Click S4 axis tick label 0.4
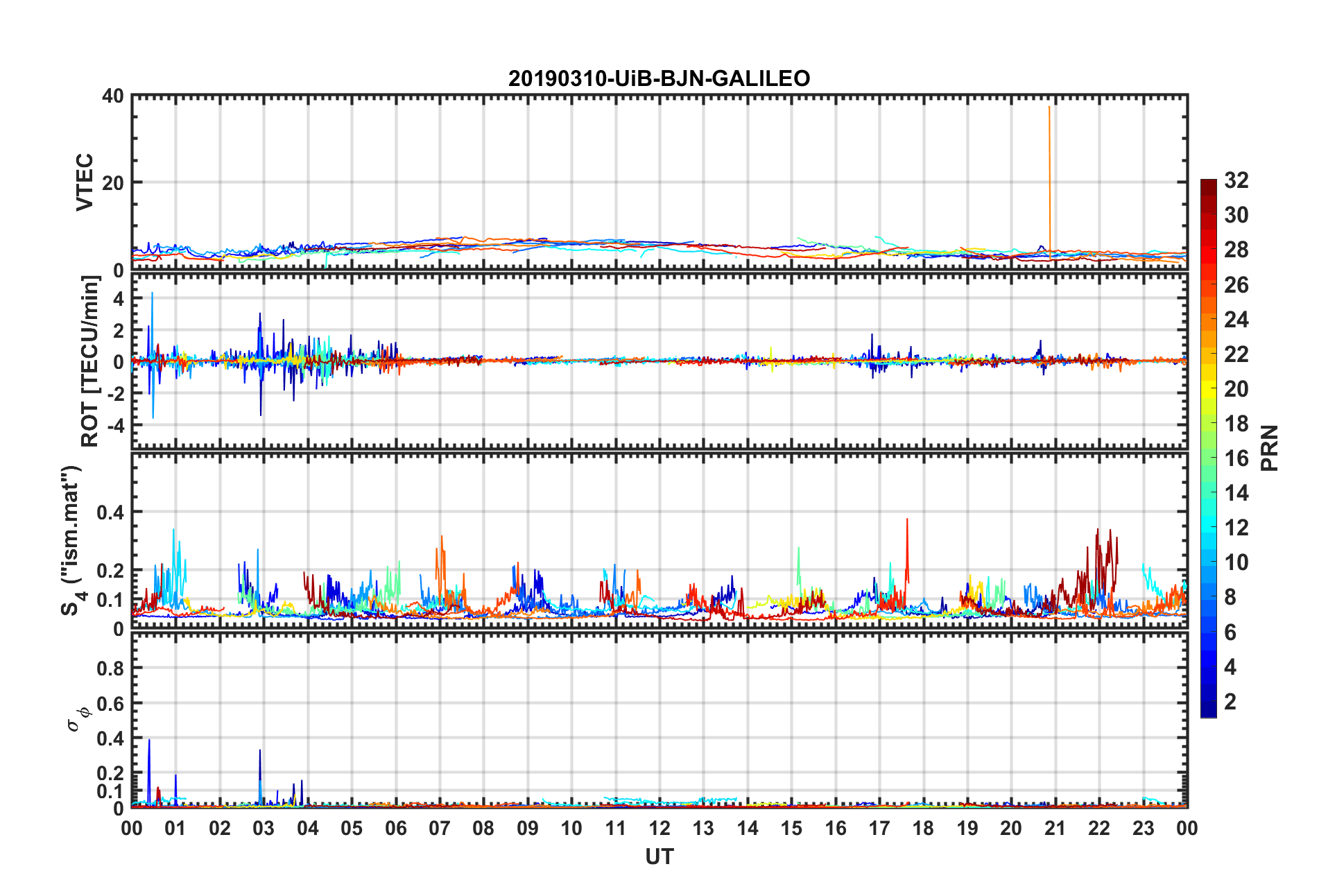The image size is (1319, 896). tap(110, 512)
